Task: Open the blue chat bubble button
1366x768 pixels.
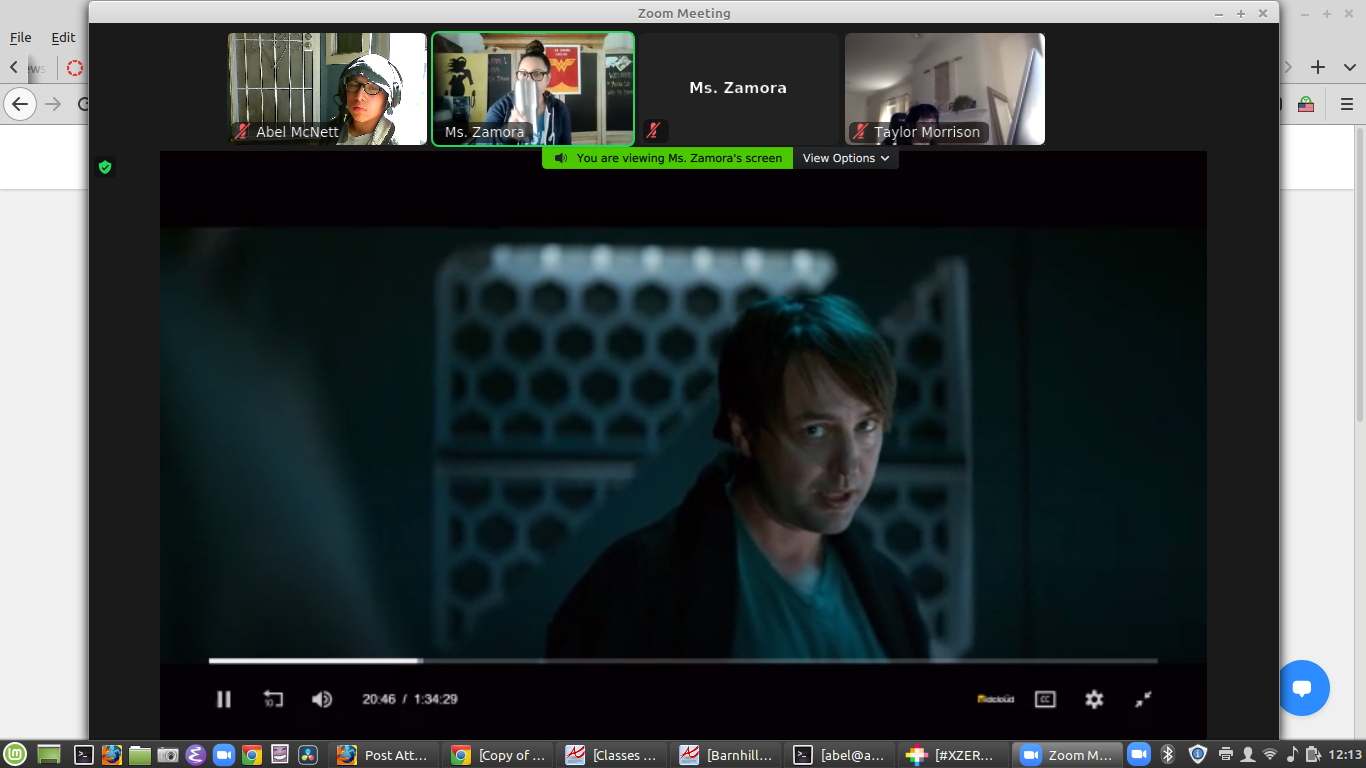Action: coord(1302,688)
